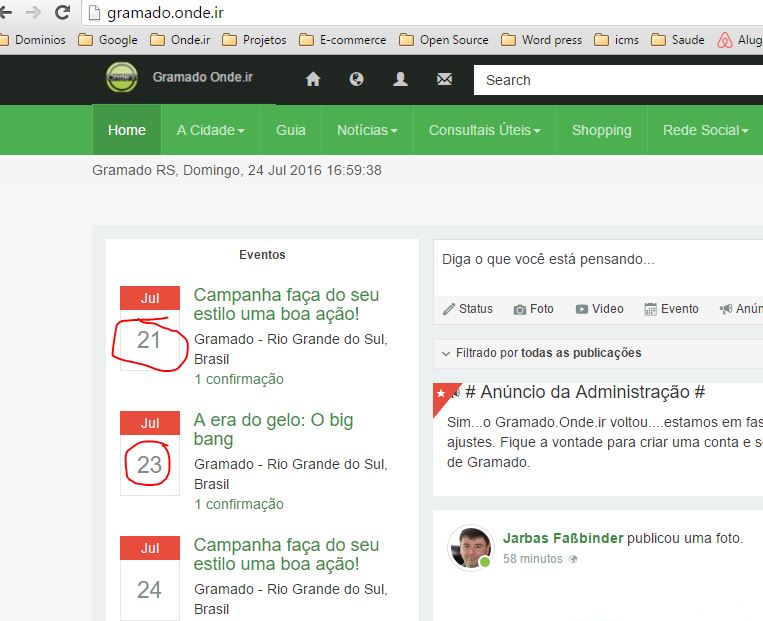The image size is (763, 621).
Task: Click the Eventos section heading
Action: point(262,255)
